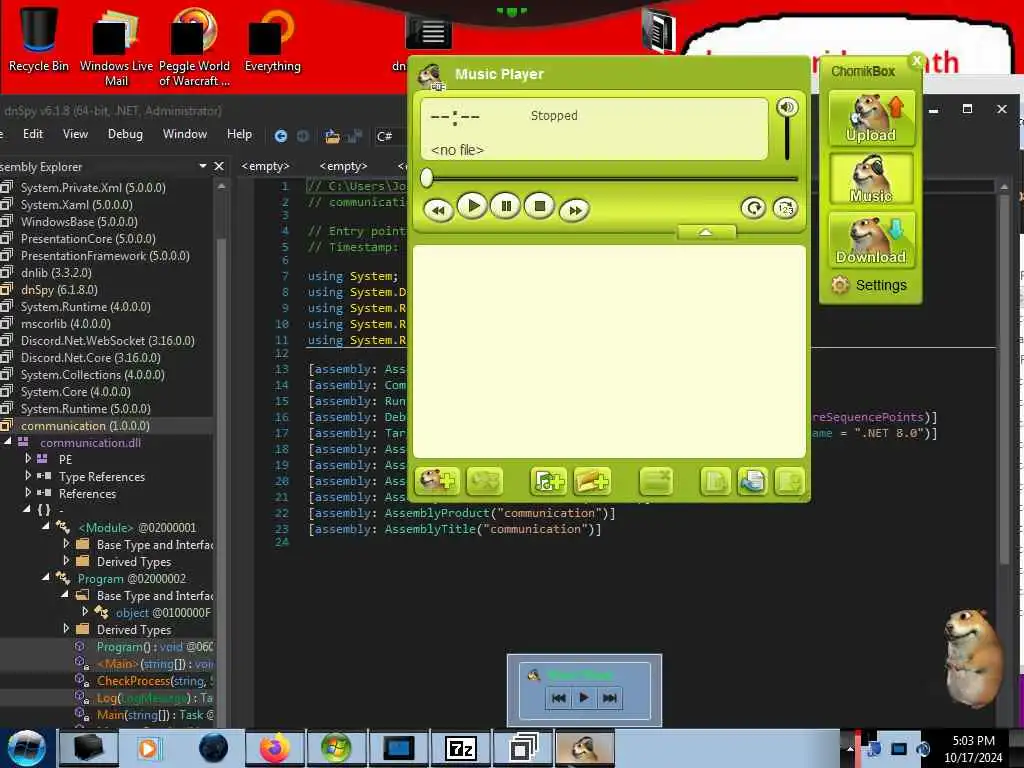Expand the object @0100000F node
Viewport: 1024px width, 768px height.
(85, 612)
